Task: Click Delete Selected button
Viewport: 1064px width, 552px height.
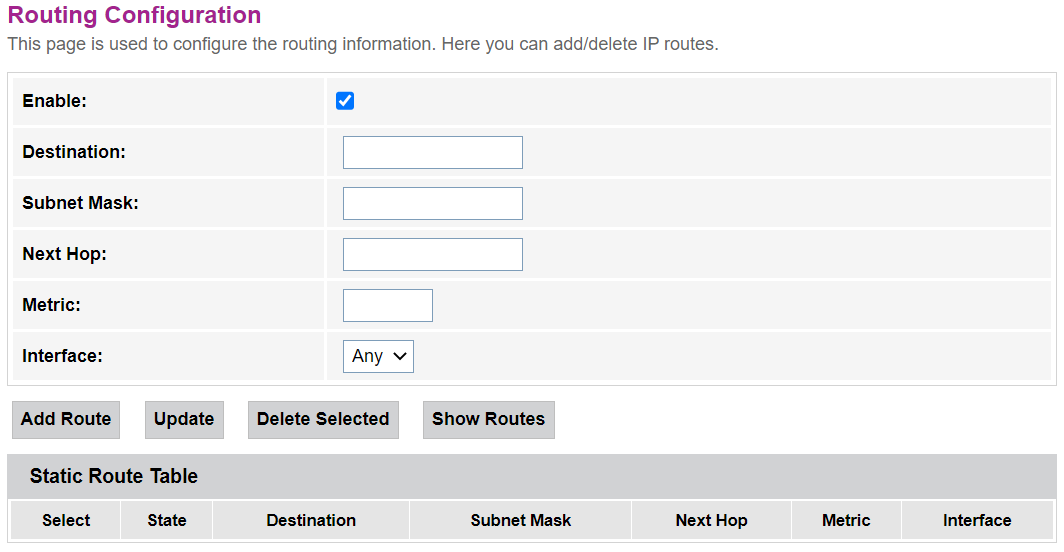Action: (x=323, y=419)
